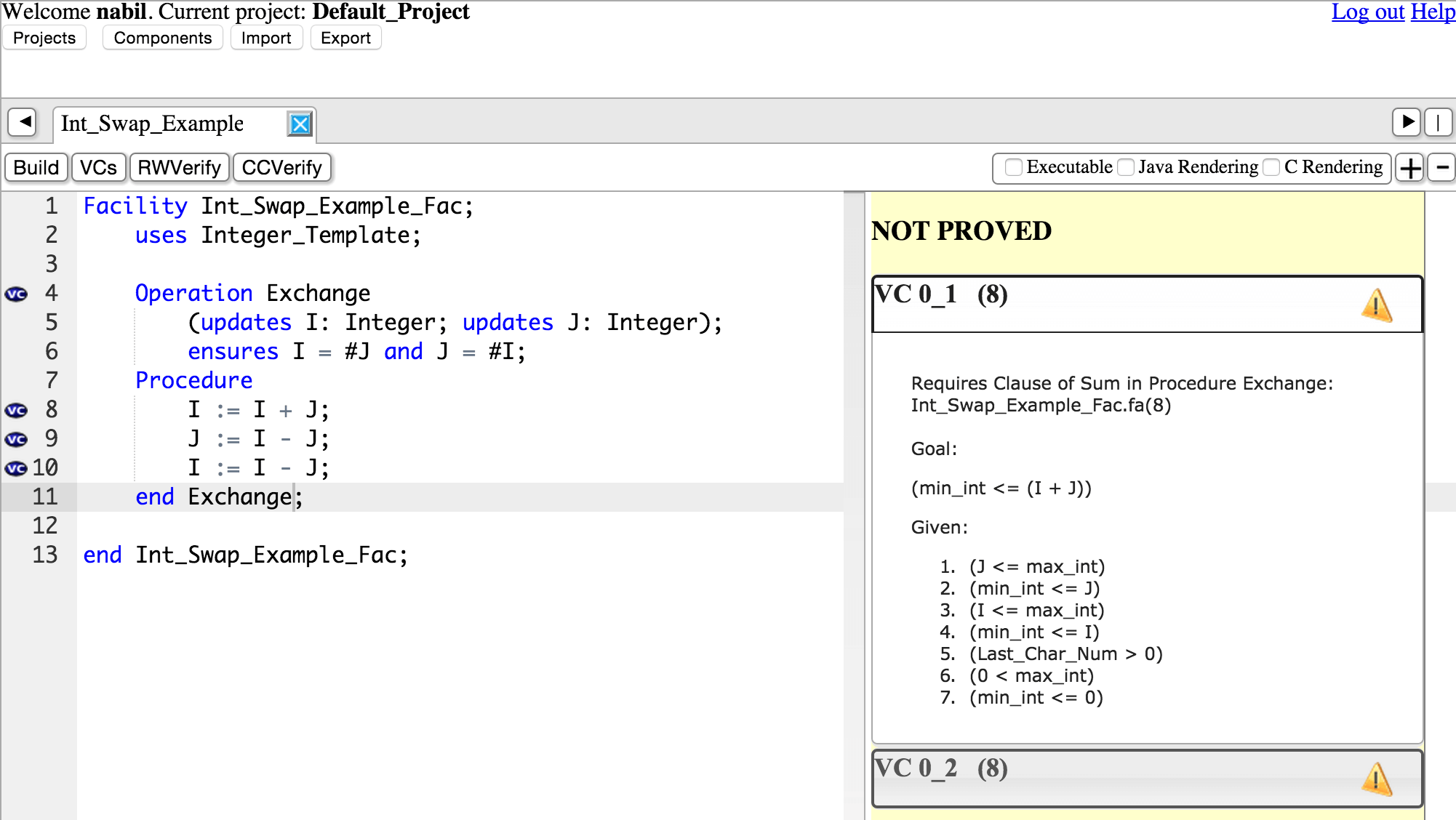Click the VC marker icon on line 9

pos(16,439)
